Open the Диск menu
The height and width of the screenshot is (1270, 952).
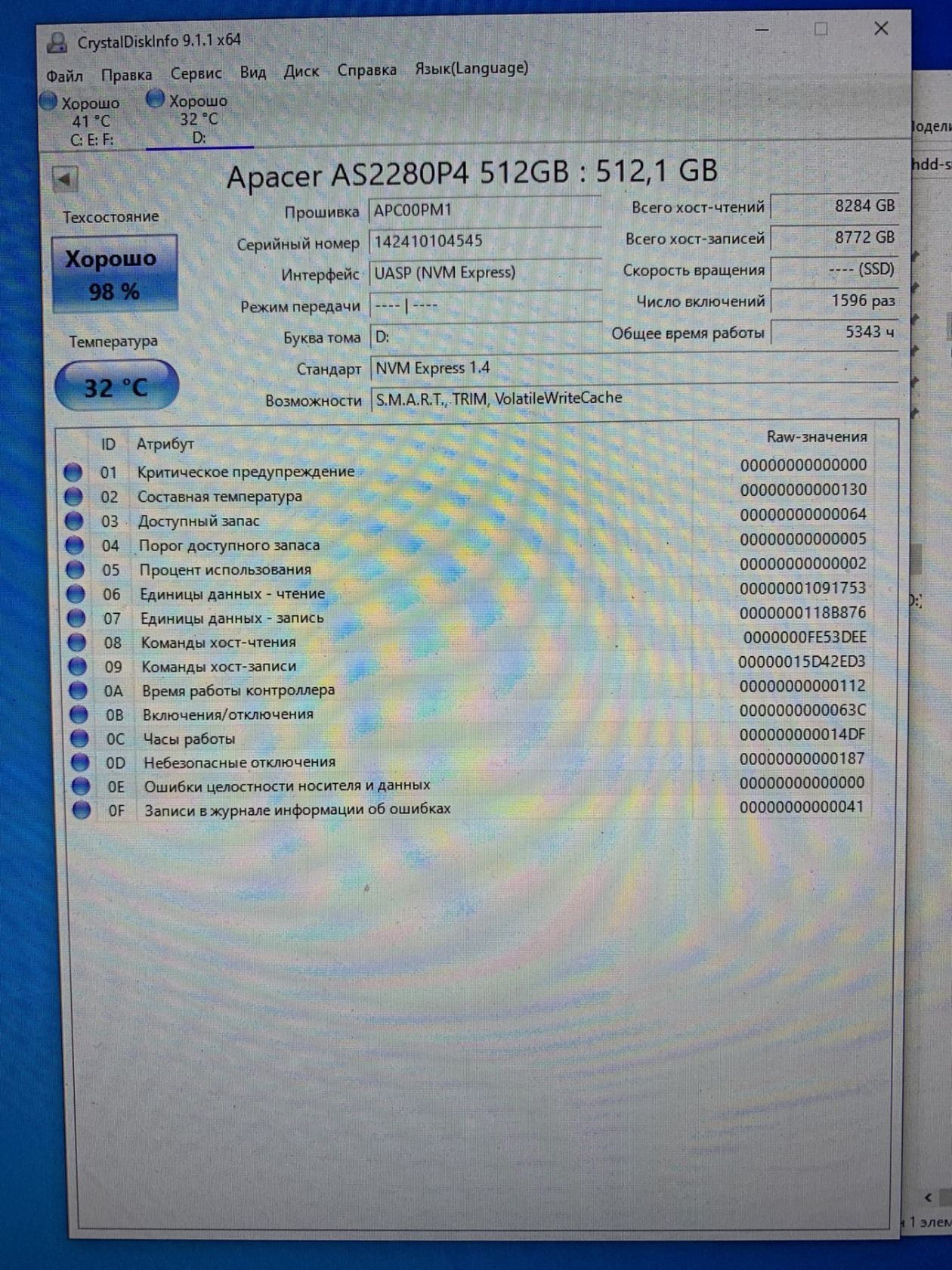(301, 72)
